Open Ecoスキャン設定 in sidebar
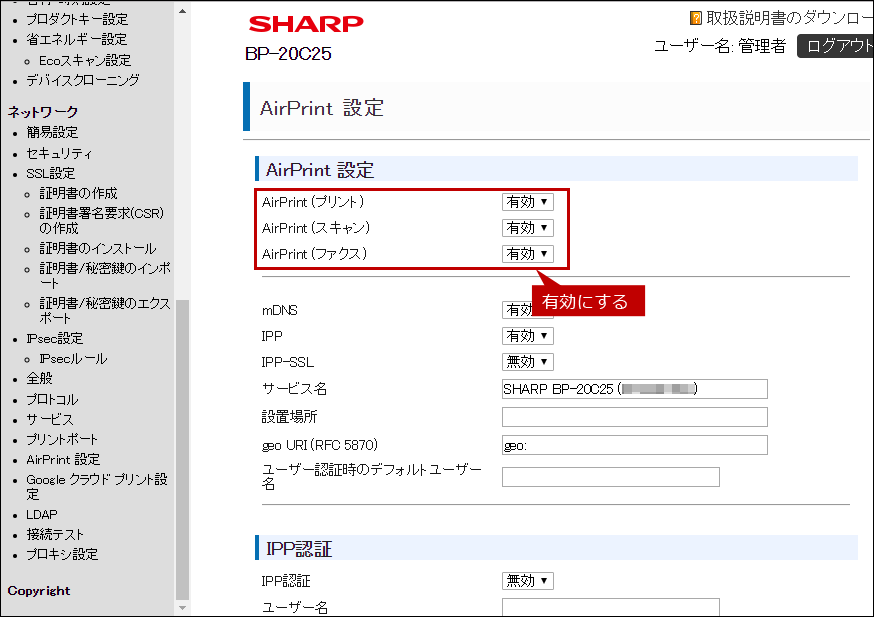The width and height of the screenshot is (874, 617). coord(85,60)
